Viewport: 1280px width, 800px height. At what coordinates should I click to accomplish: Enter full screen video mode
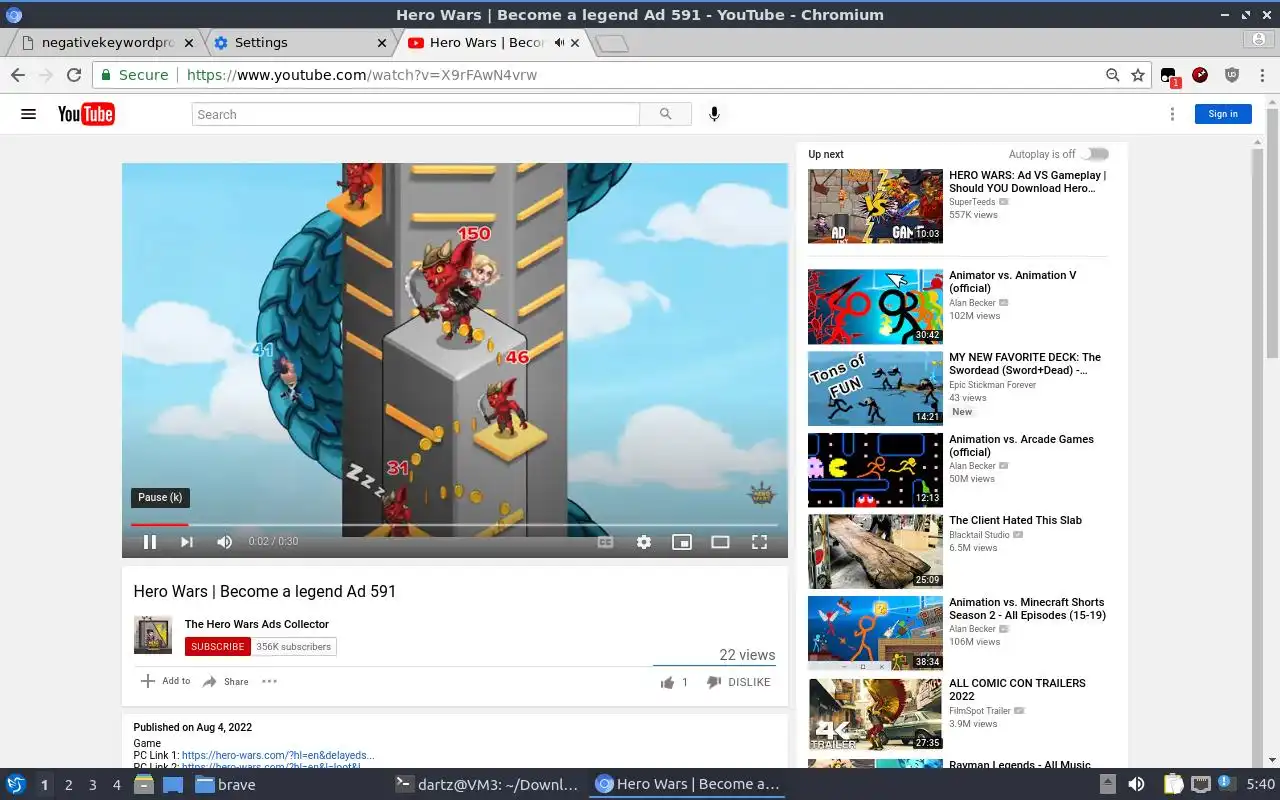tap(759, 542)
